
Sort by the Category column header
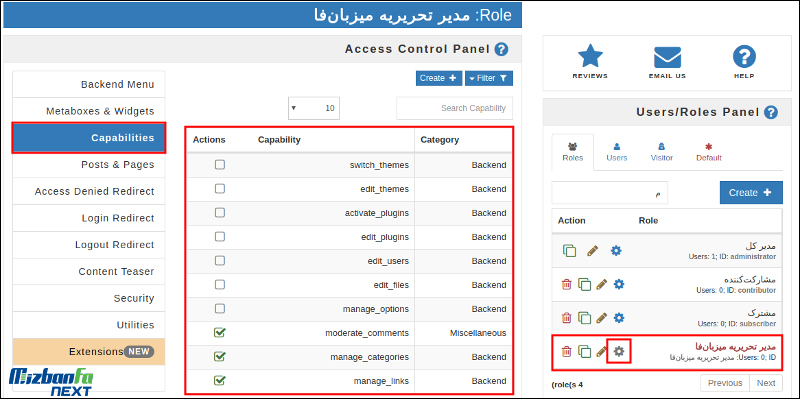(x=440, y=139)
